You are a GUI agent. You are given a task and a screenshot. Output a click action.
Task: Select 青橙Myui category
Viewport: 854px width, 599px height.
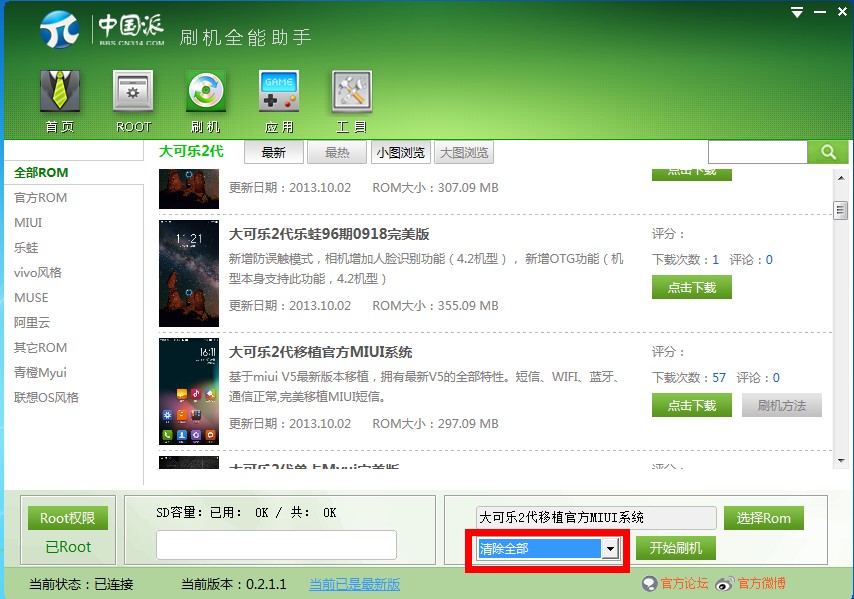coord(40,372)
